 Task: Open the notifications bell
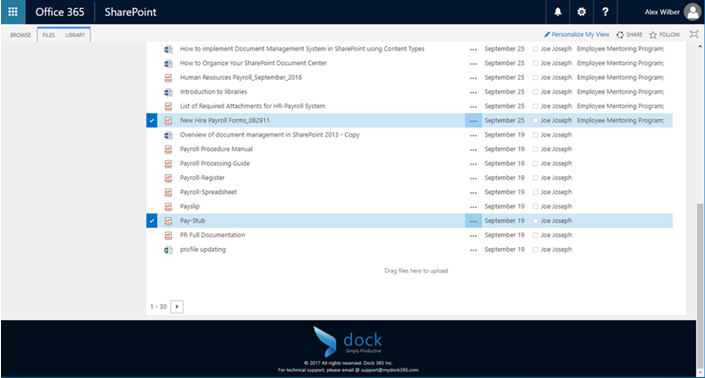(558, 12)
